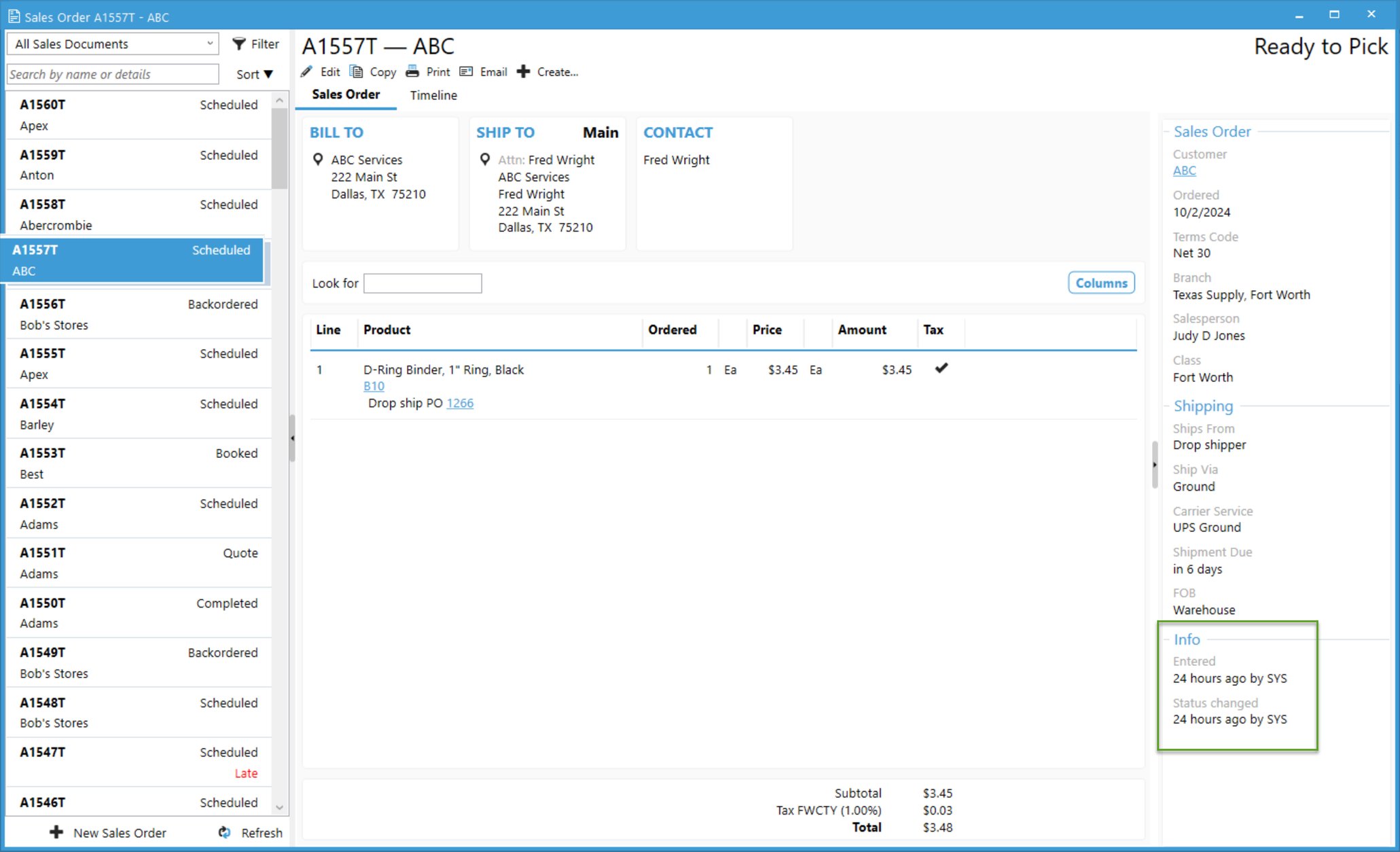Open the Filter icon above the document list

[x=238, y=43]
